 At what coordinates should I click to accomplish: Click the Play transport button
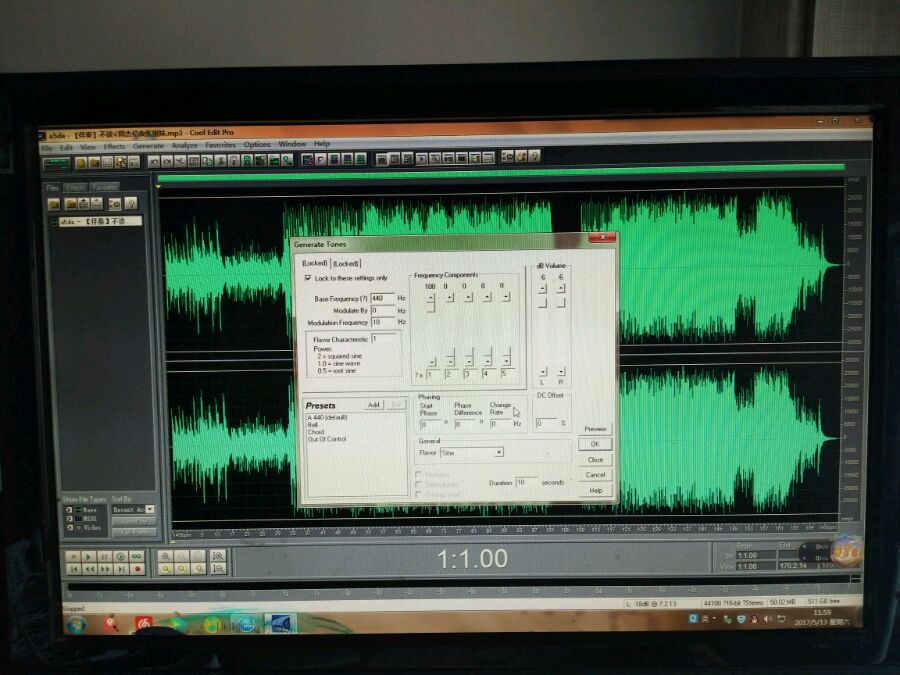(88, 557)
